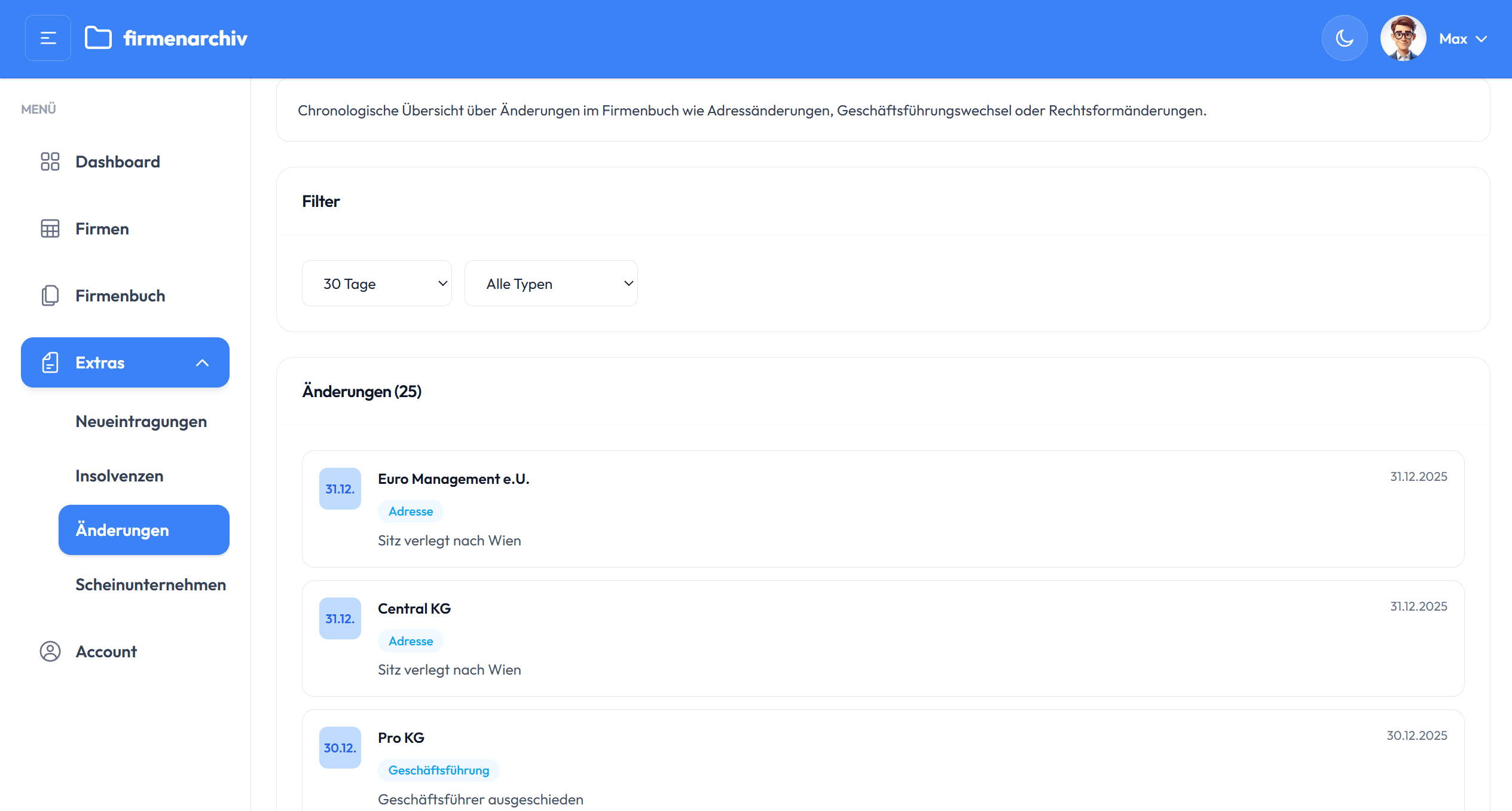Screen dimensions: 1512x811
Task: Open the Central KG company entry
Action: click(x=414, y=608)
